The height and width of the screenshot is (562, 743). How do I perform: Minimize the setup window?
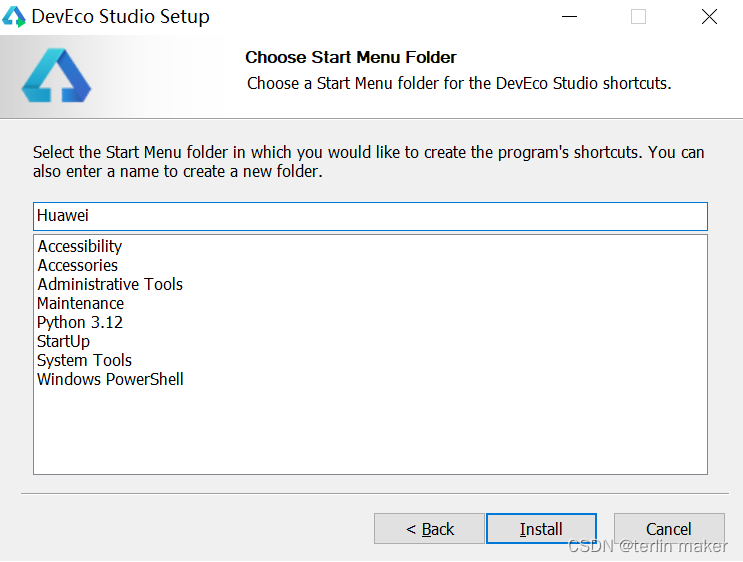(569, 17)
